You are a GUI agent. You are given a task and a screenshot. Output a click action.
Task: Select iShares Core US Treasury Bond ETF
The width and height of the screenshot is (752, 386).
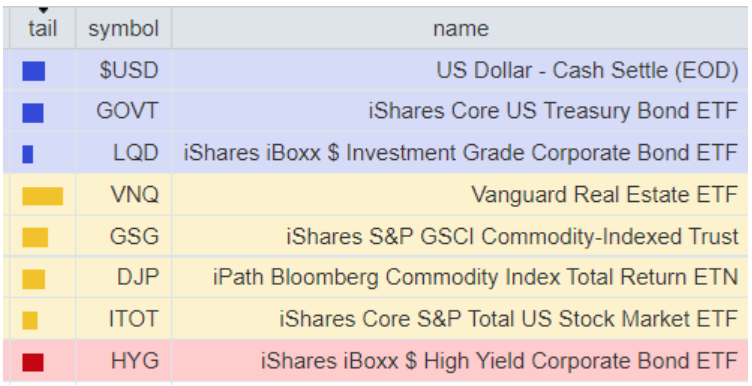[553, 111]
